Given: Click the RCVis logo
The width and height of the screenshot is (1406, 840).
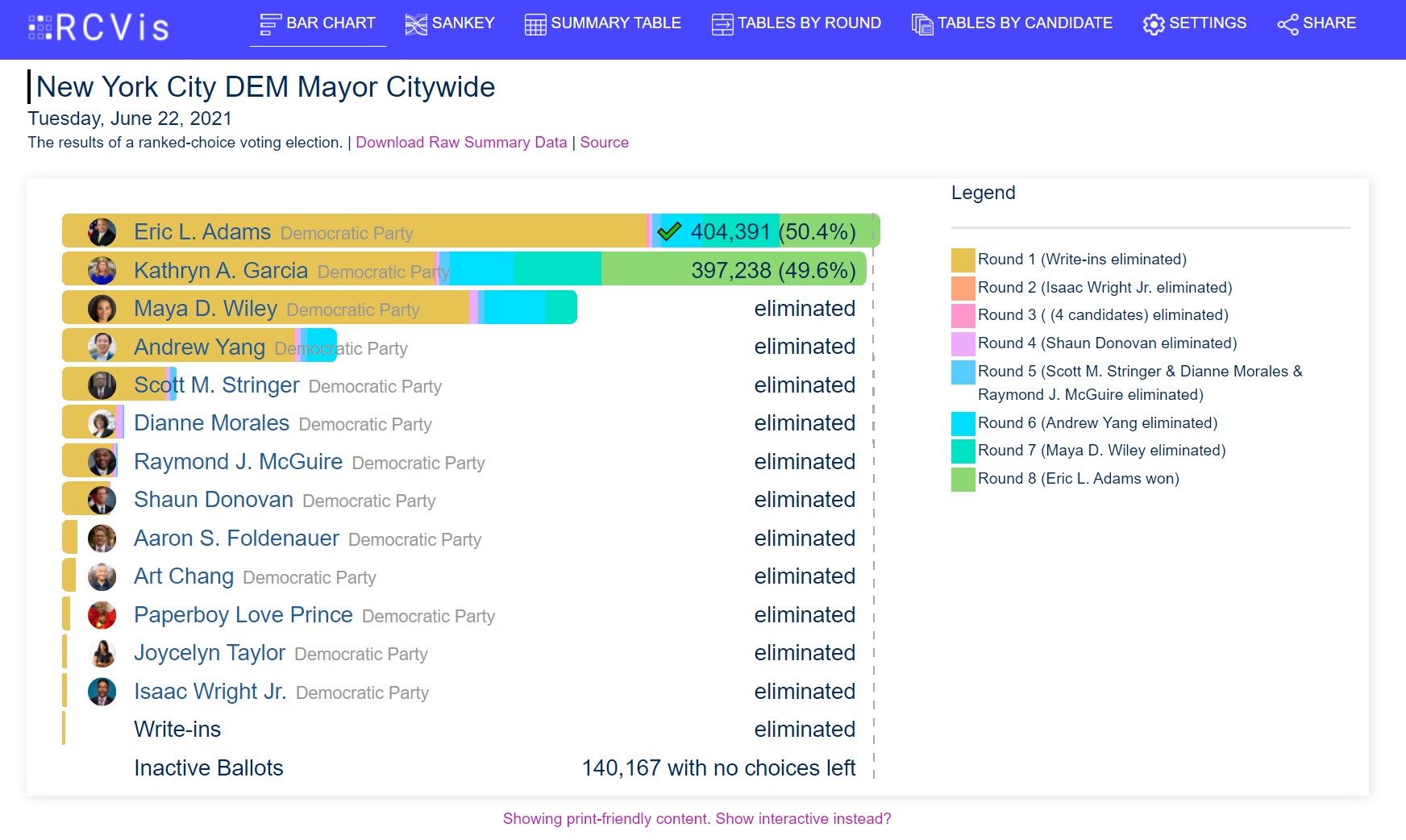Looking at the screenshot, I should pyautogui.click(x=98, y=27).
